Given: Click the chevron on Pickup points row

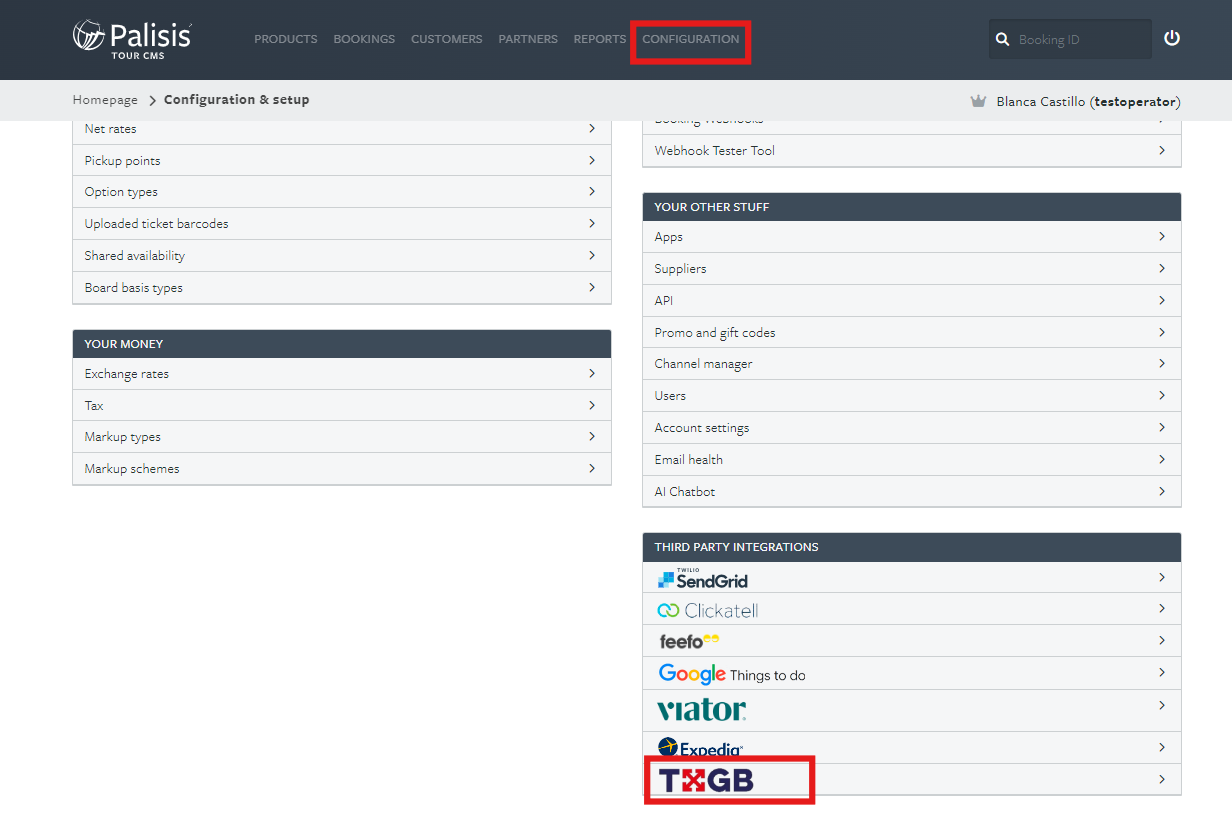Looking at the screenshot, I should click(x=592, y=160).
